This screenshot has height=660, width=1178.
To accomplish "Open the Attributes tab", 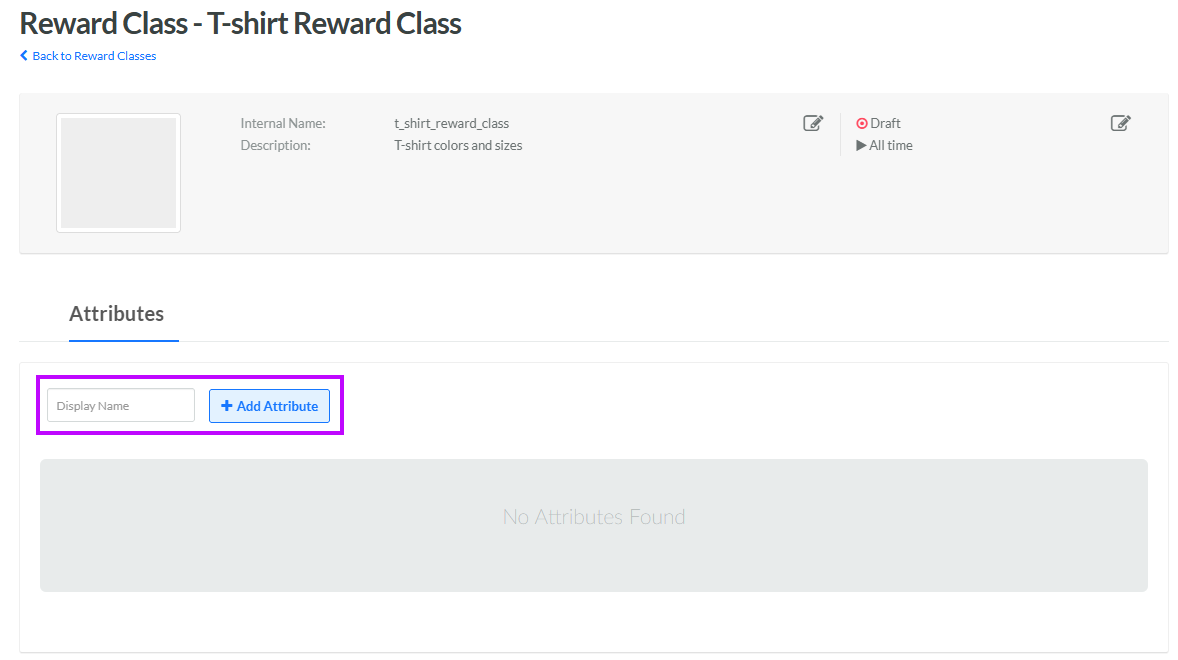I will [116, 314].
